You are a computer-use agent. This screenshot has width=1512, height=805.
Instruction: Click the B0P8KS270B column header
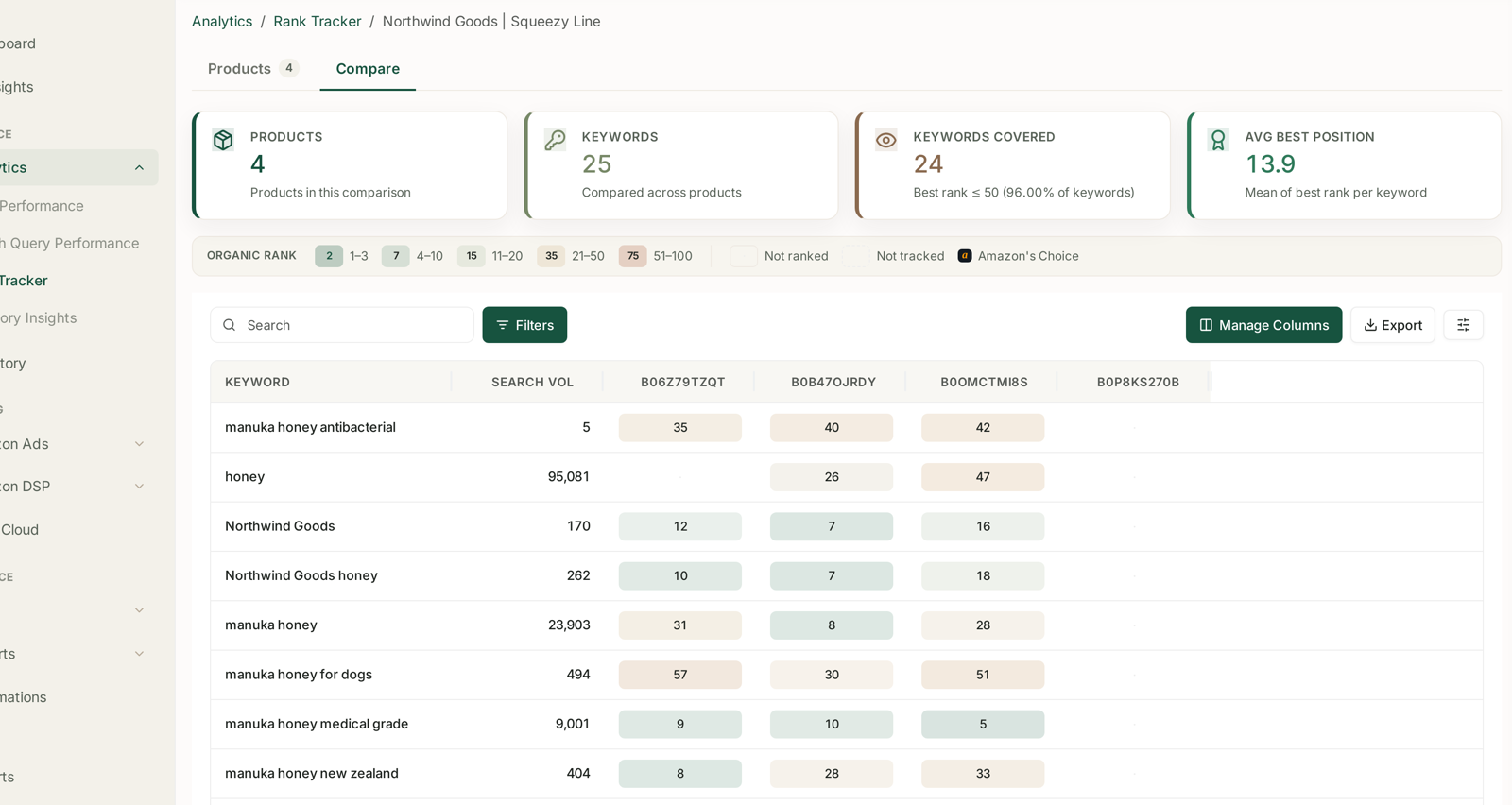click(x=1138, y=383)
